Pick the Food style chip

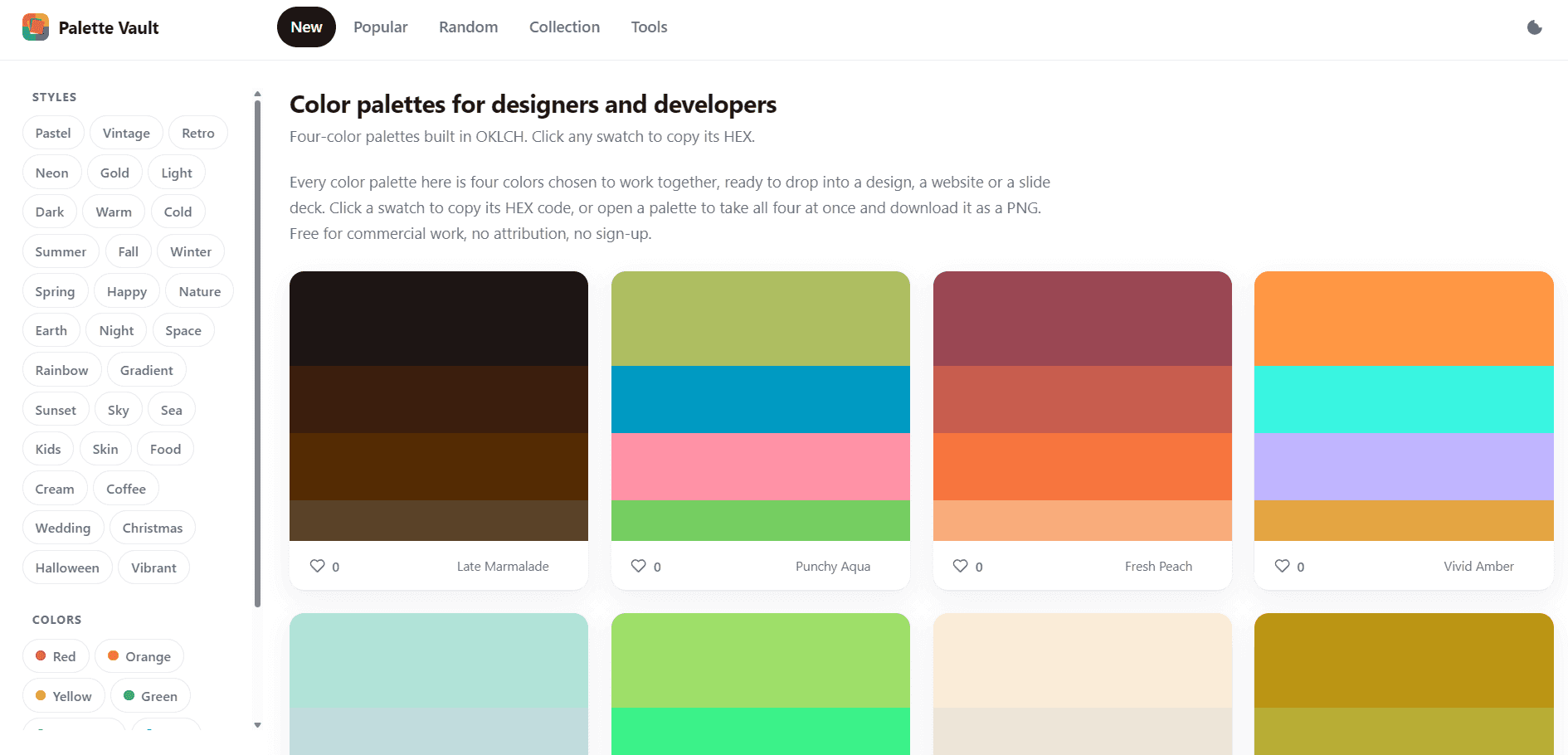tap(165, 449)
